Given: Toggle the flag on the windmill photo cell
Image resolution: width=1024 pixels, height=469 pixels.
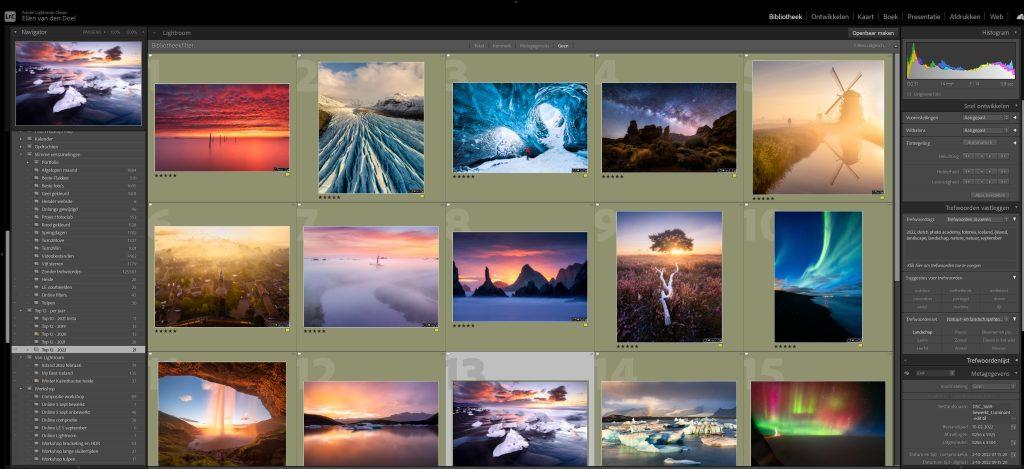Looking at the screenshot, I should [x=747, y=57].
